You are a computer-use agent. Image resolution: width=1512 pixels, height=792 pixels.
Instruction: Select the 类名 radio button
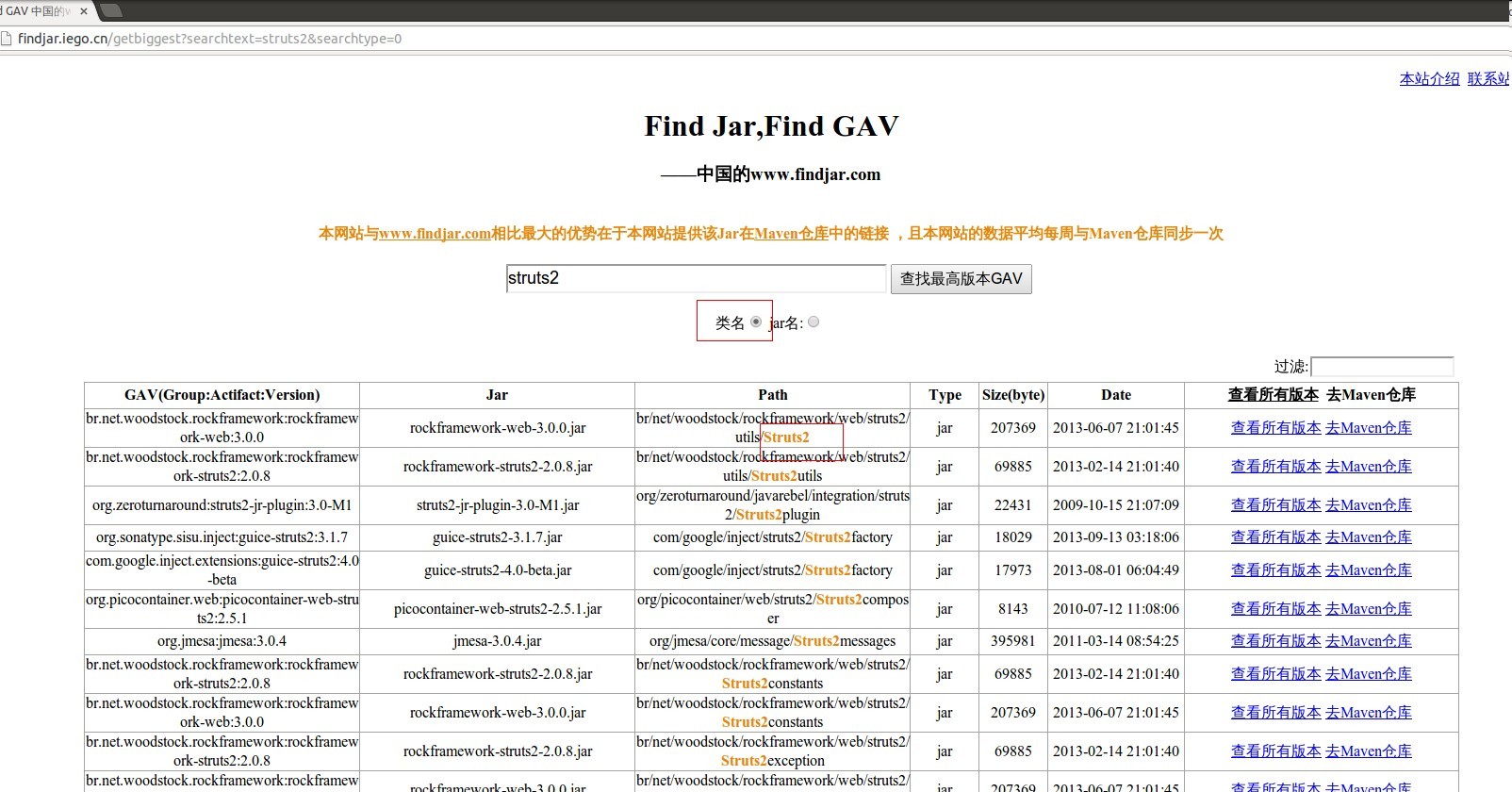(756, 322)
